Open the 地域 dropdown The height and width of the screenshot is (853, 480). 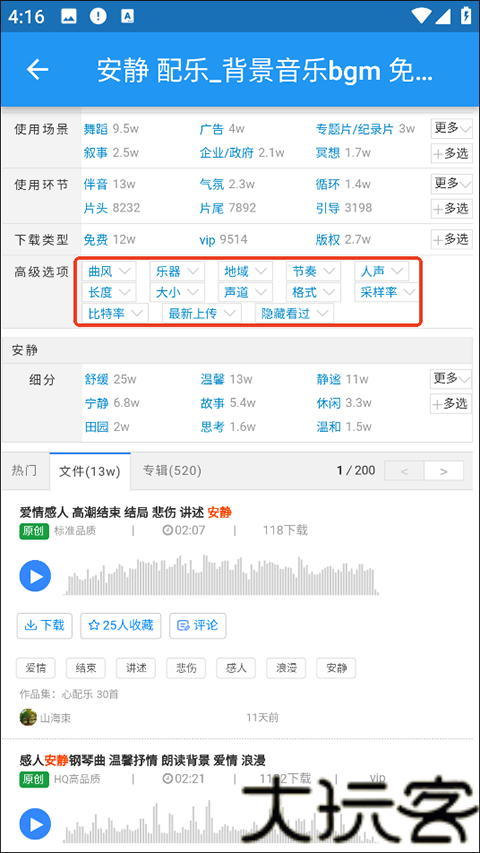pyautogui.click(x=245, y=270)
